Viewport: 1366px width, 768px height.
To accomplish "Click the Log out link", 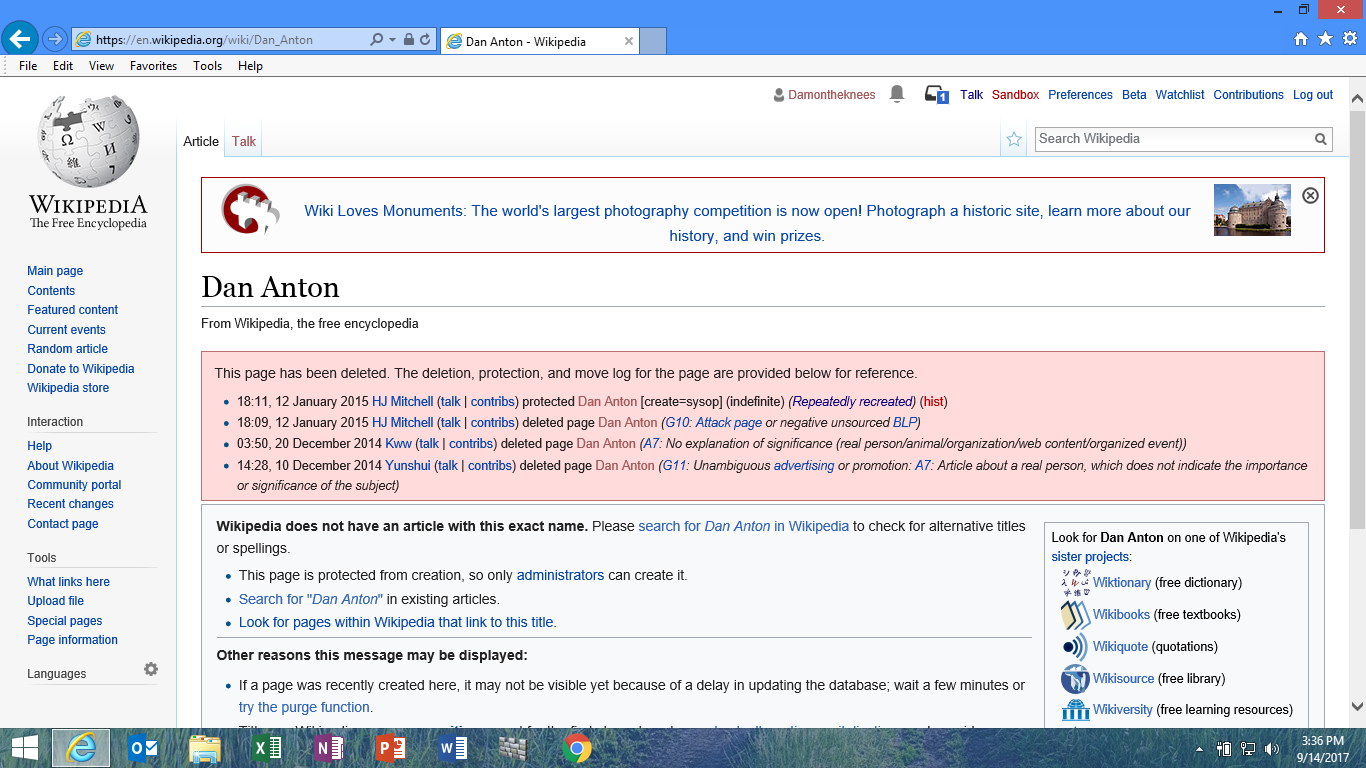I will coord(1313,95).
